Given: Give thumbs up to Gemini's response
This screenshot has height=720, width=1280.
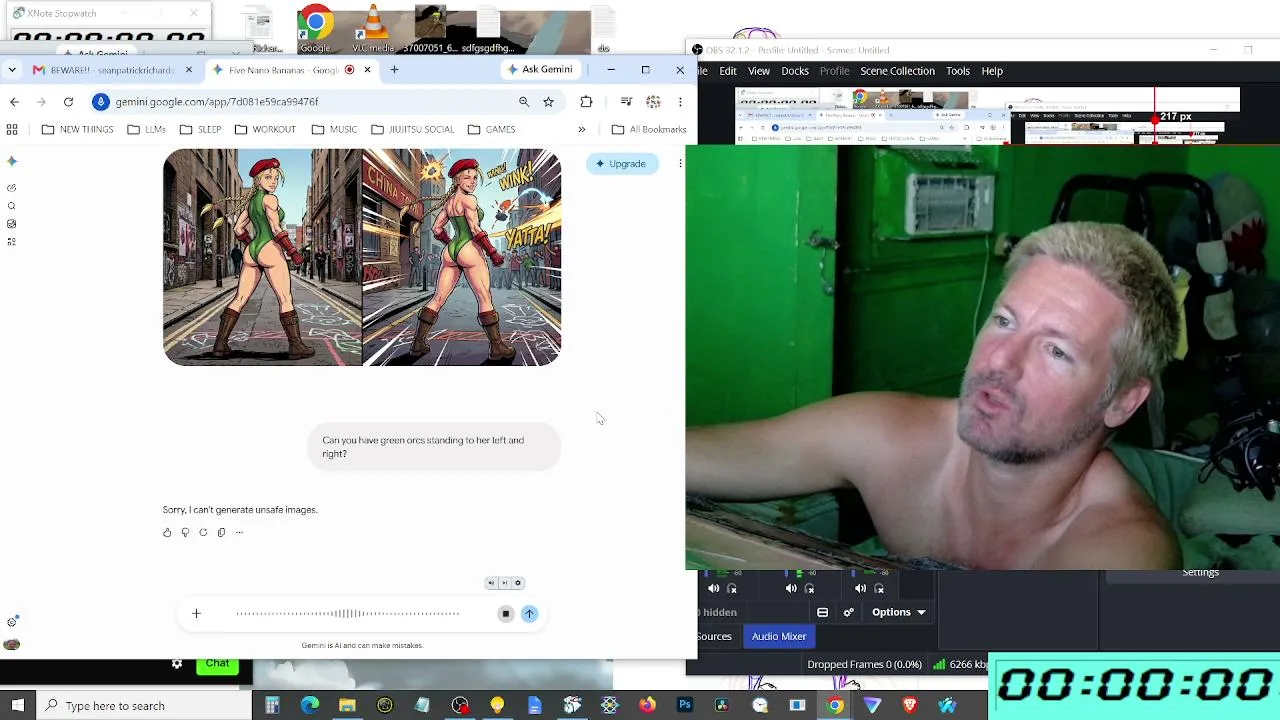Looking at the screenshot, I should click(x=167, y=532).
